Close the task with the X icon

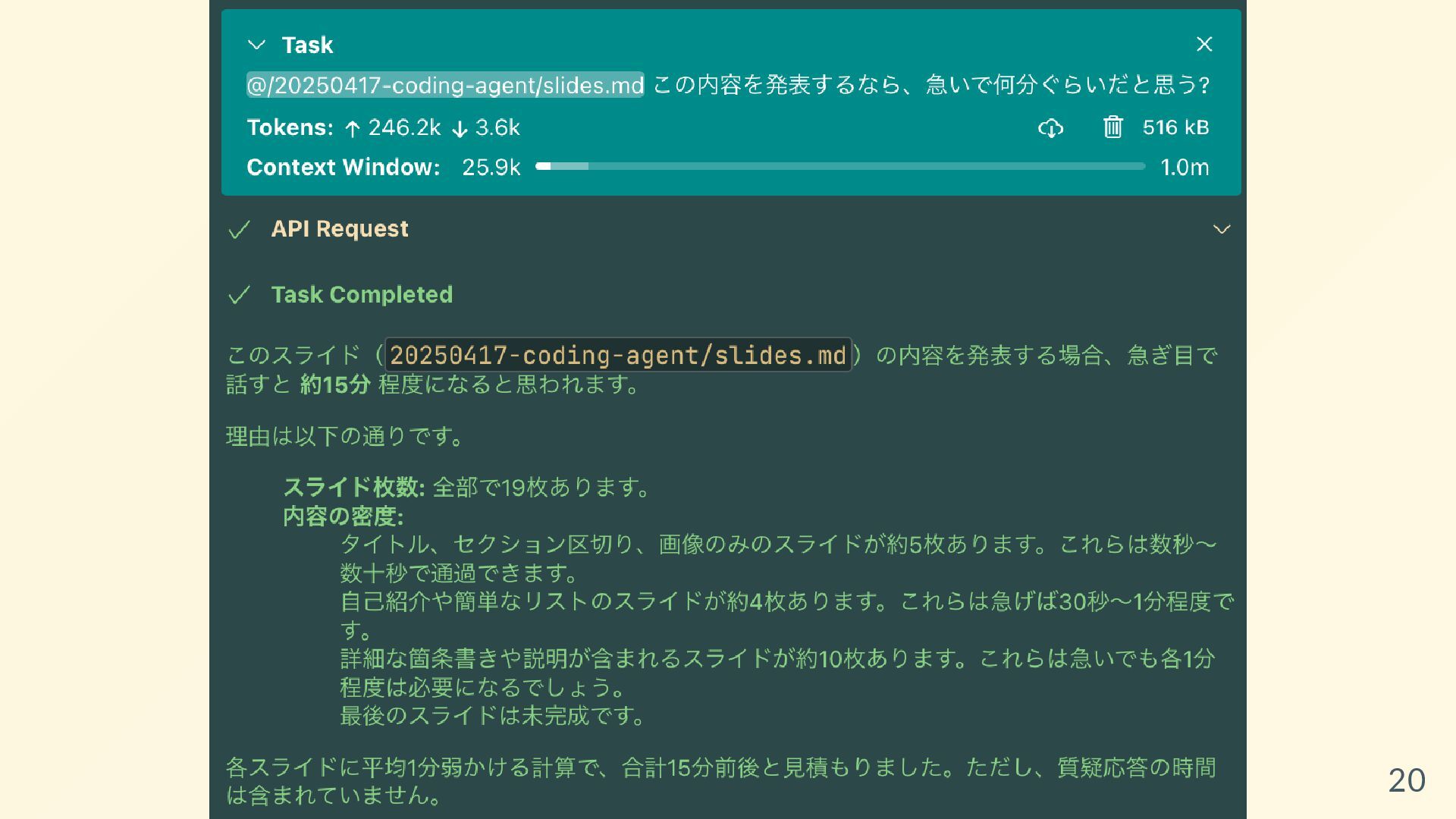point(1204,45)
